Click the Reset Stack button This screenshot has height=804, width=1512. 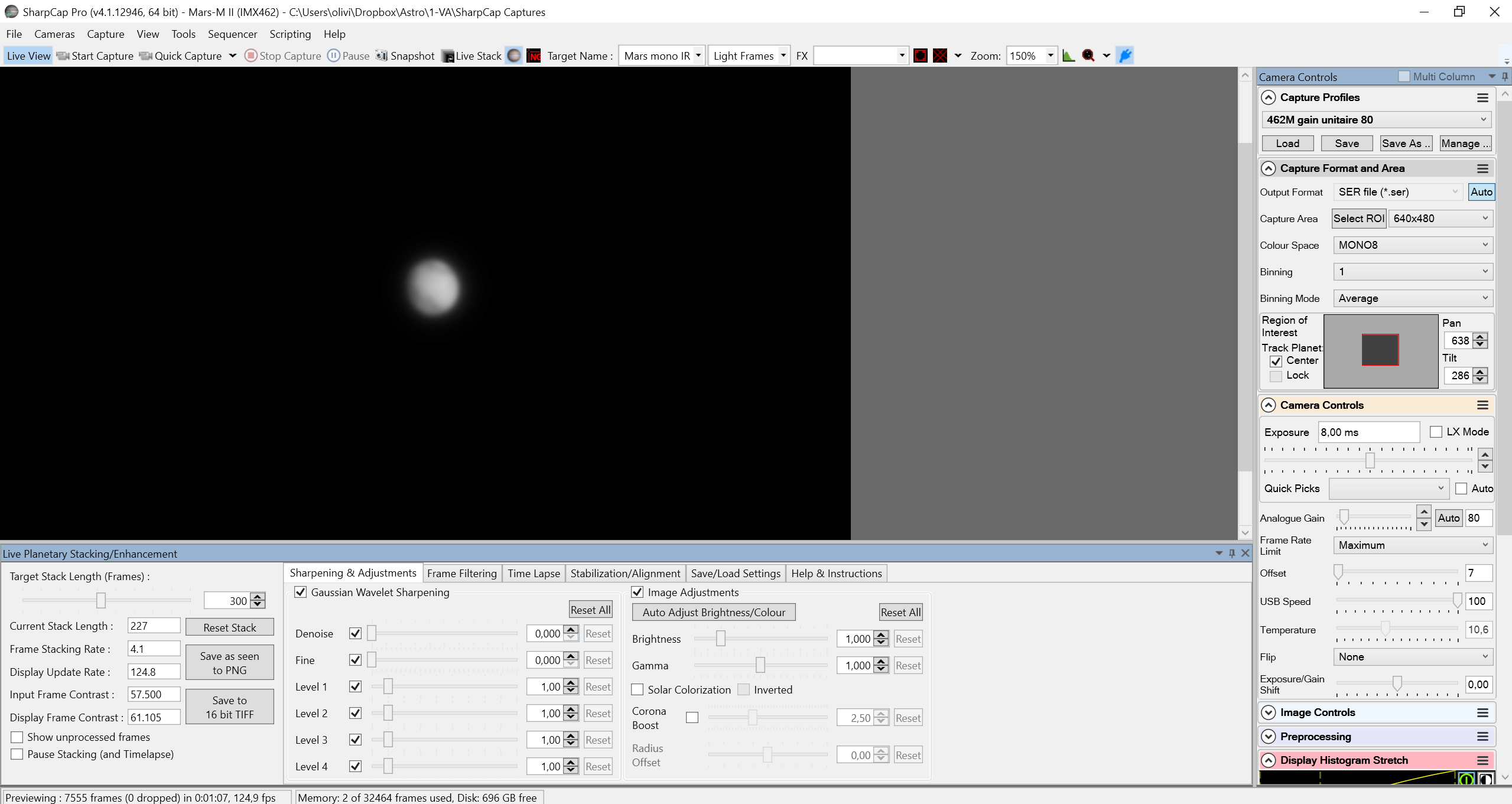[x=230, y=627]
